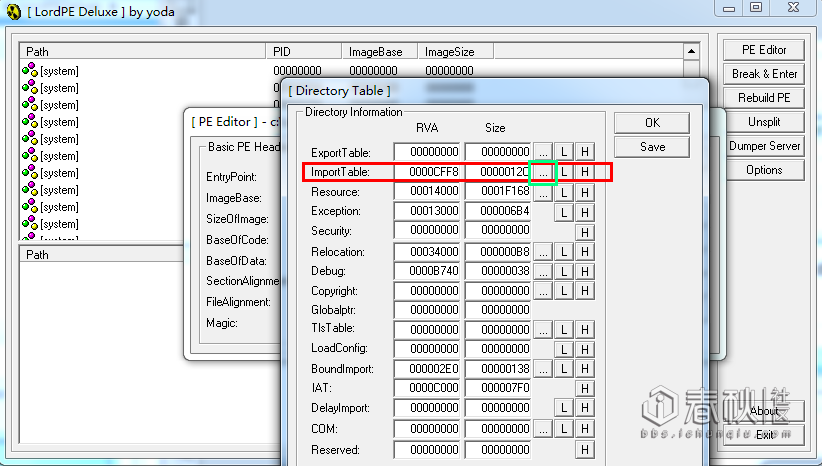This screenshot has height=466, width=822.
Task: Edit the IAT RVA field 0000C000
Action: (x=427, y=388)
